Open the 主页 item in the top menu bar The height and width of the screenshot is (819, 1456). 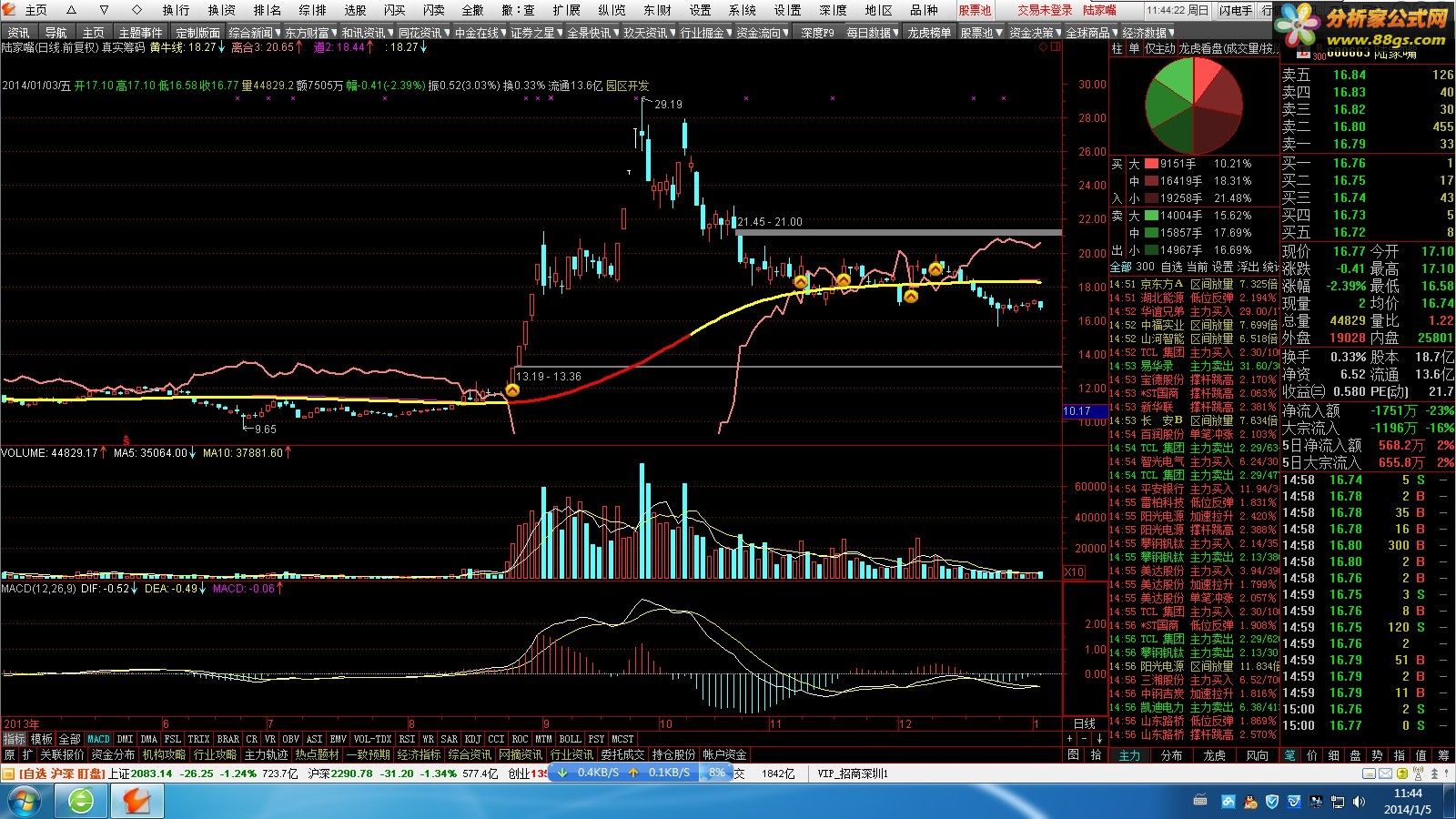tap(35, 10)
